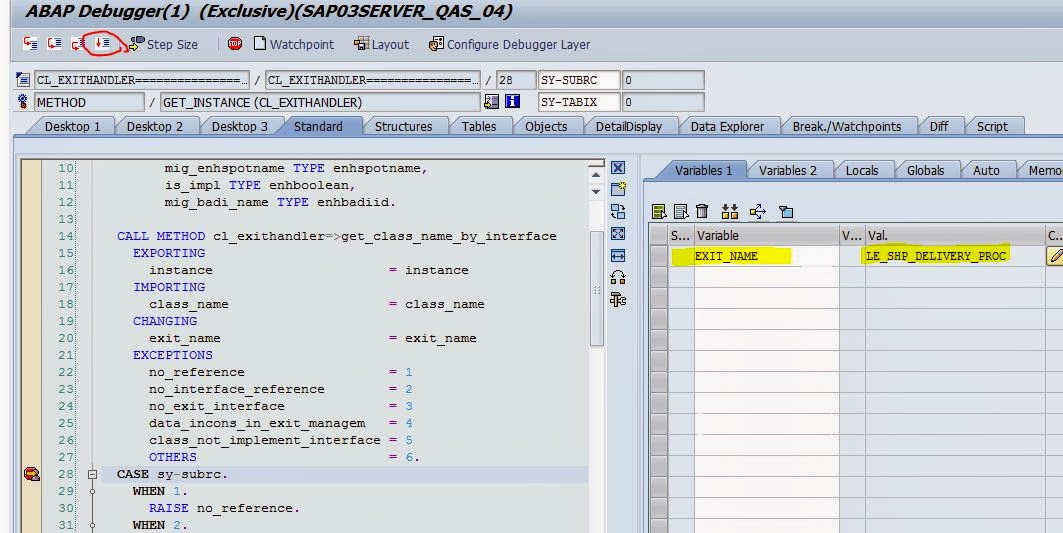Click the Step Into (single step) icon

point(30,44)
